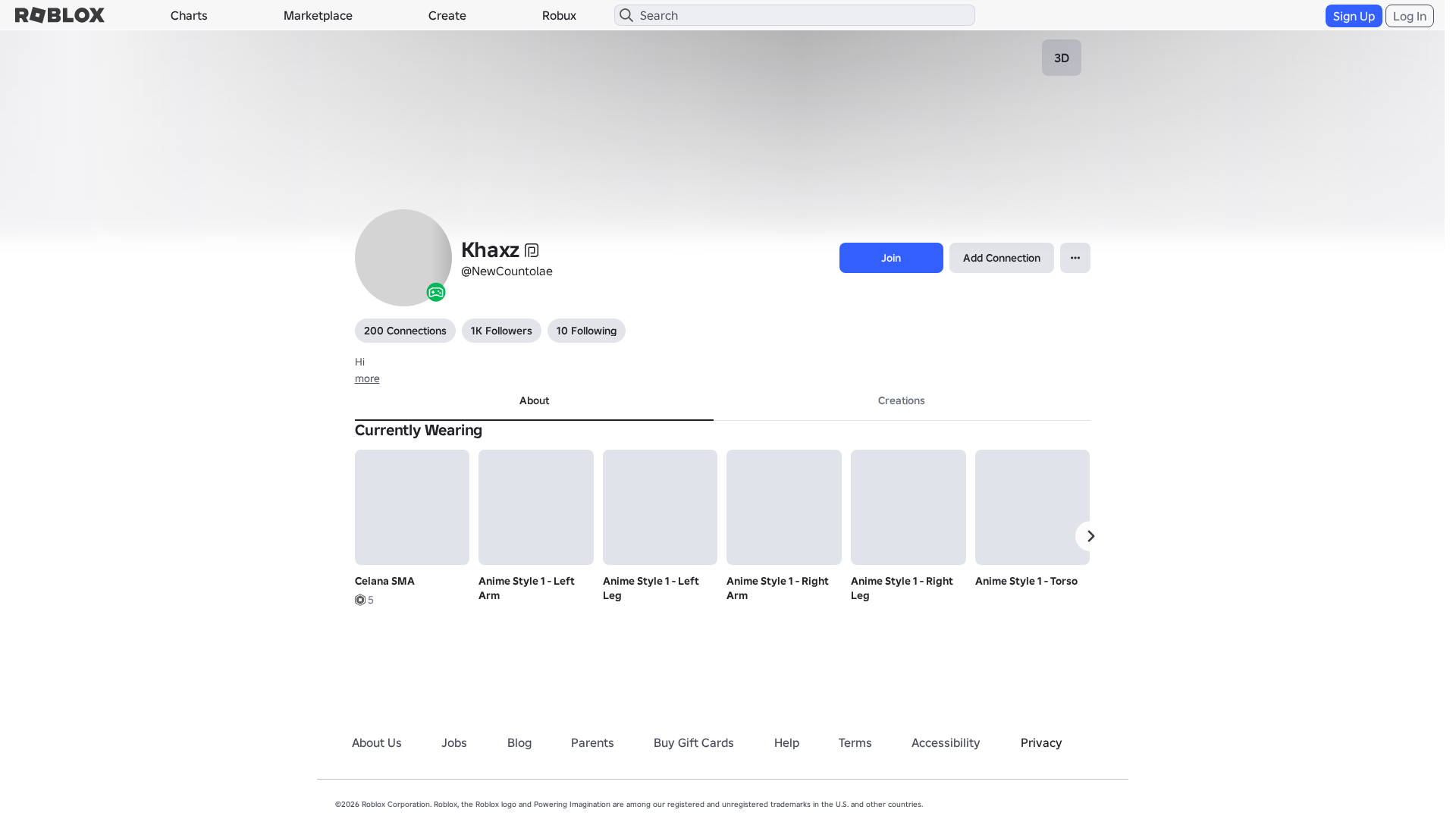
Task: Open the Celana SMA item thumbnail
Action: point(412,507)
